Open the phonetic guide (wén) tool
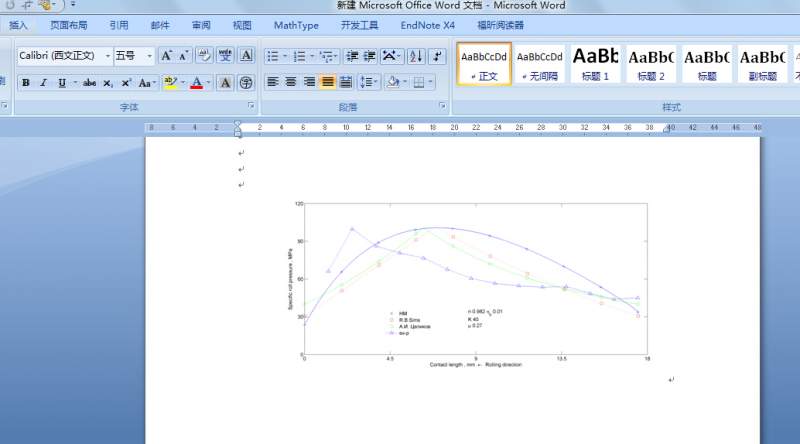 225,56
